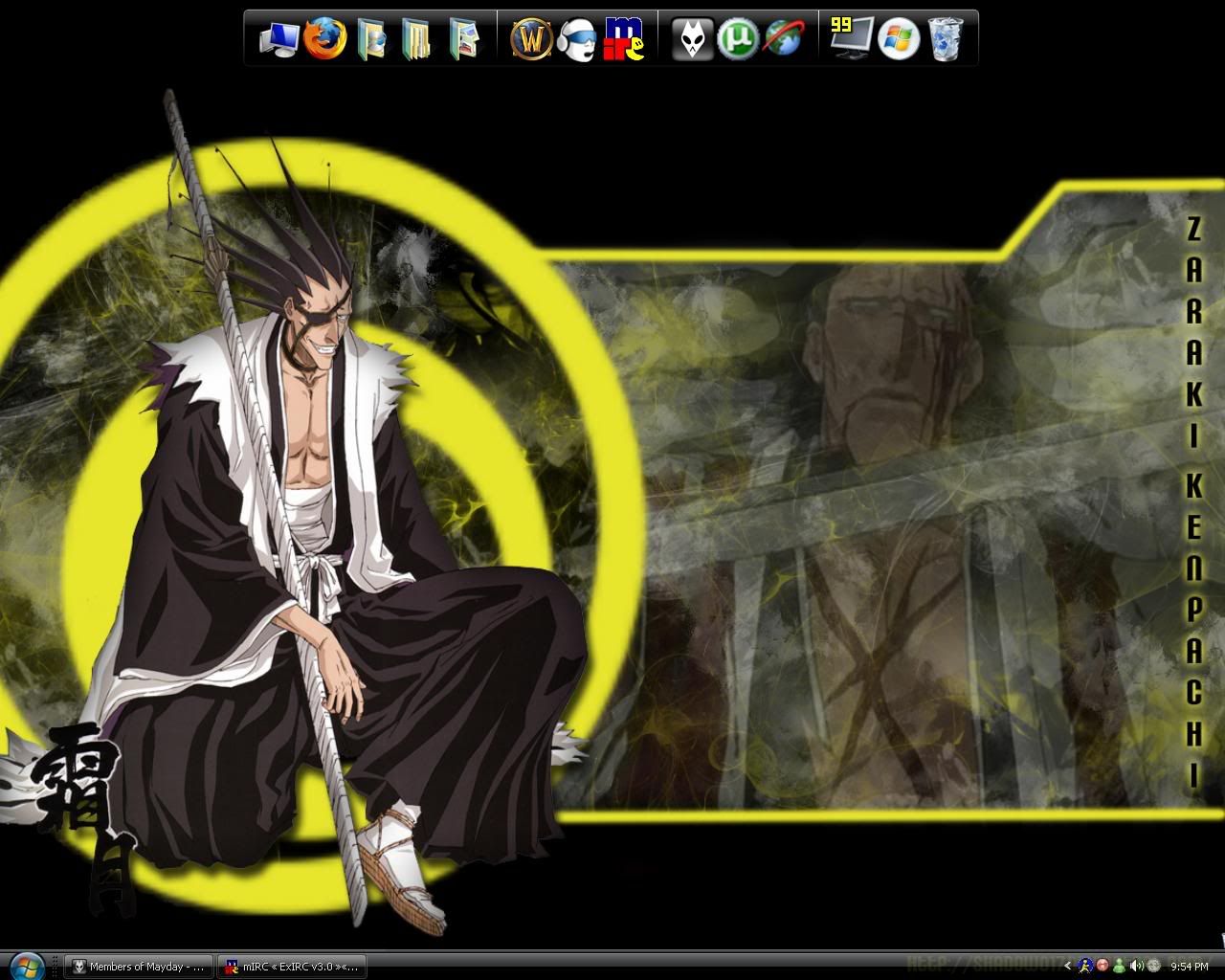Click the gray round tray icon

click(1153, 967)
